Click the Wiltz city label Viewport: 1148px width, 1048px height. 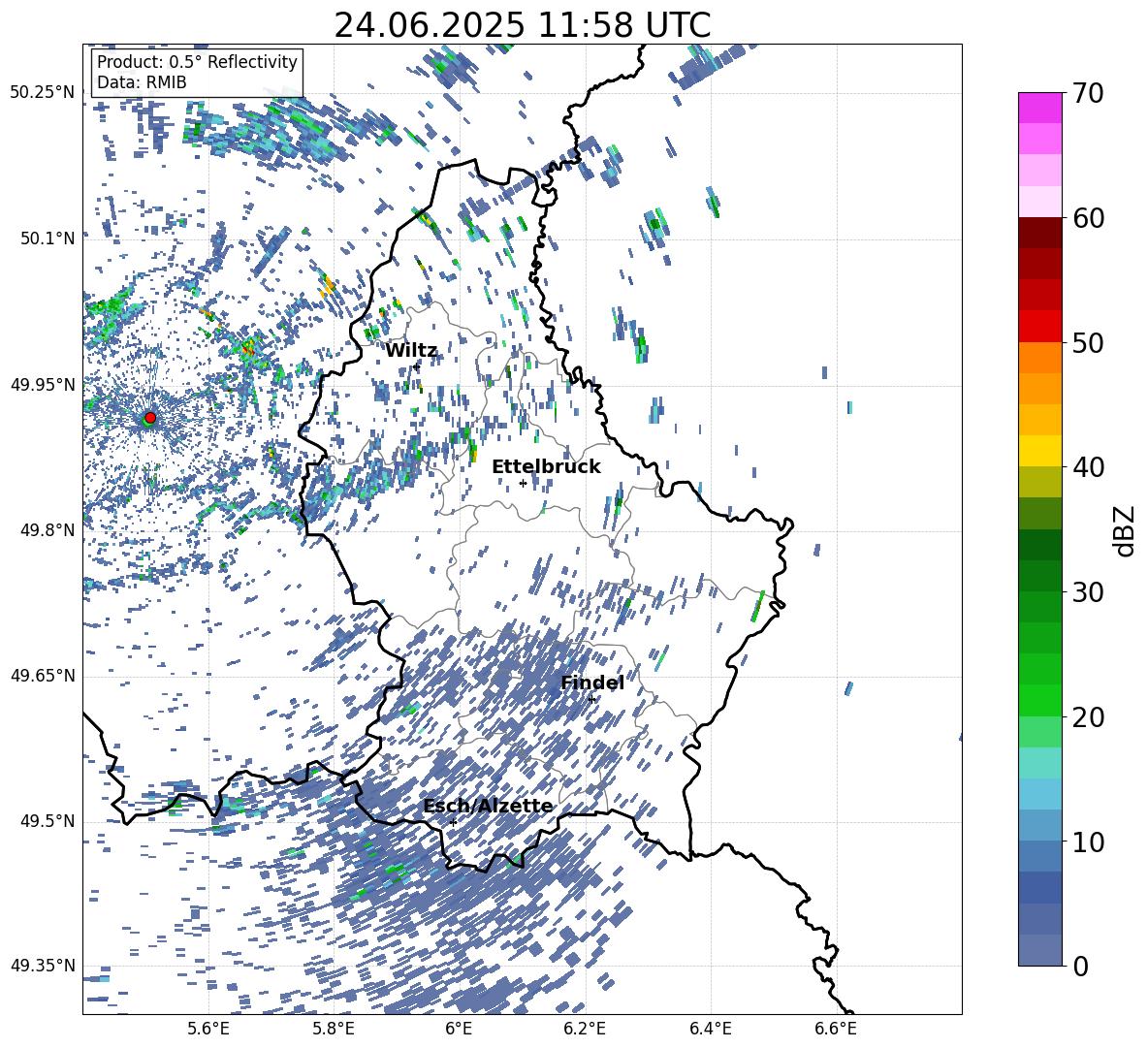tap(411, 351)
